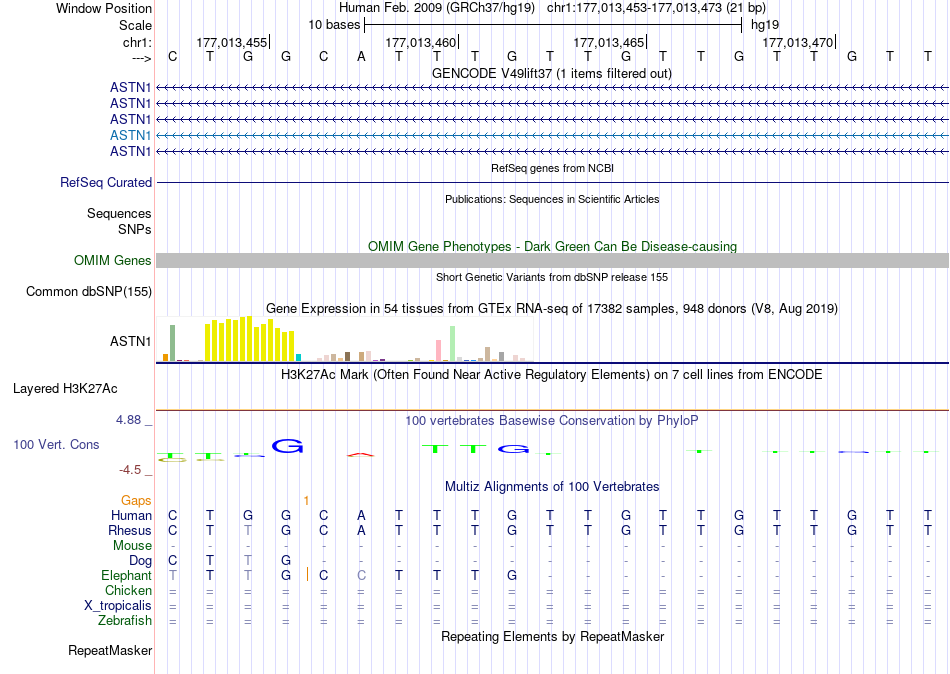The image size is (950, 674).
Task: Click the 4.88 upper PhyloP scale value
Action: click(128, 419)
